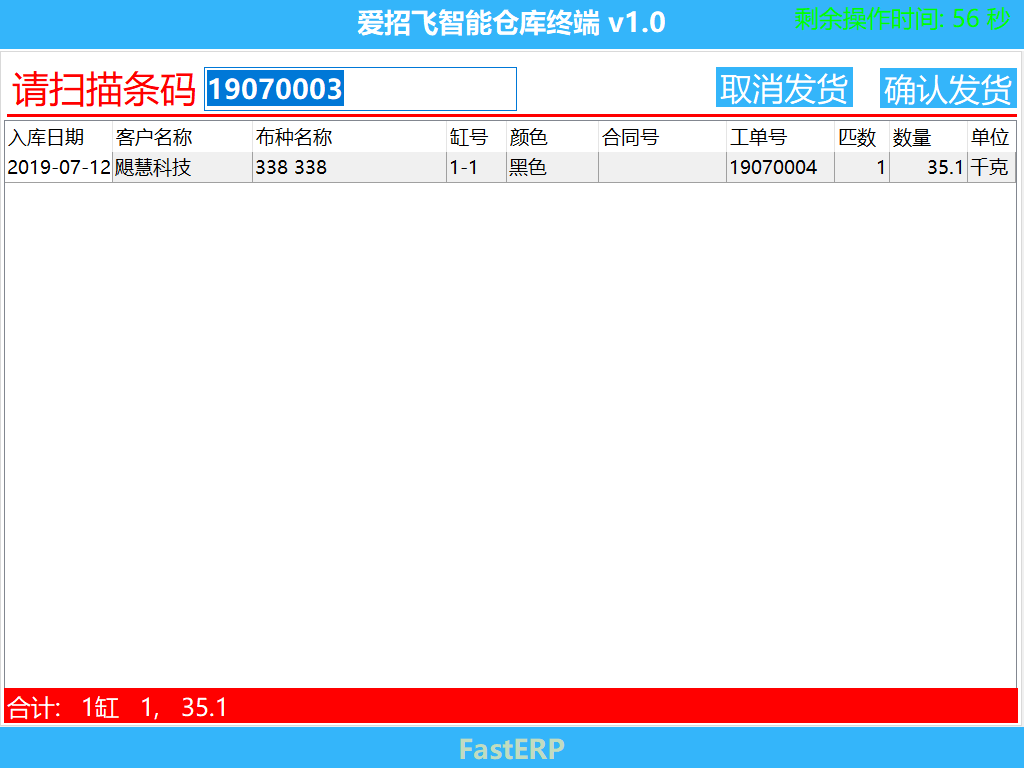Click the 工单号 column header
Image resolution: width=1024 pixels, height=768 pixels.
tap(780, 137)
